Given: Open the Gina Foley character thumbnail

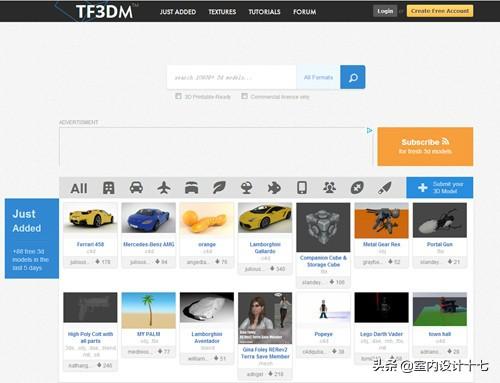Looking at the screenshot, I should (x=265, y=318).
